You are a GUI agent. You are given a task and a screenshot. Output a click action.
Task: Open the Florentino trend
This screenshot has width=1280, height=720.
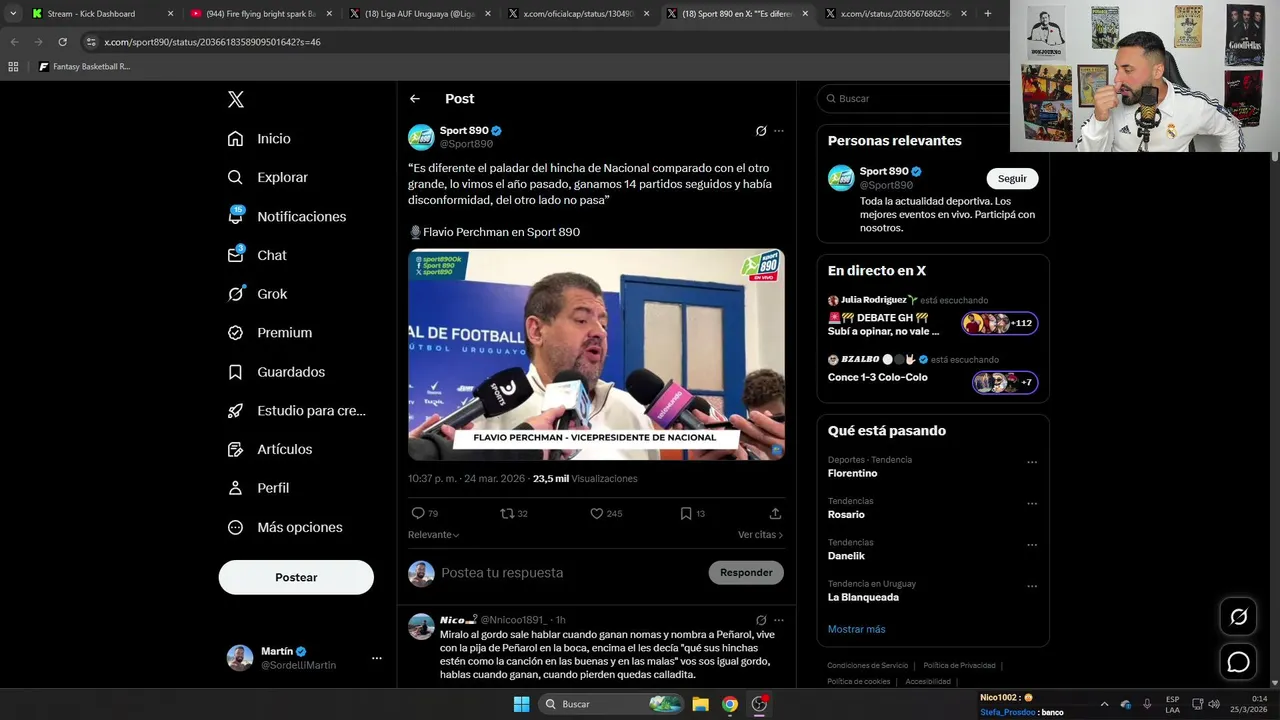[x=852, y=474]
